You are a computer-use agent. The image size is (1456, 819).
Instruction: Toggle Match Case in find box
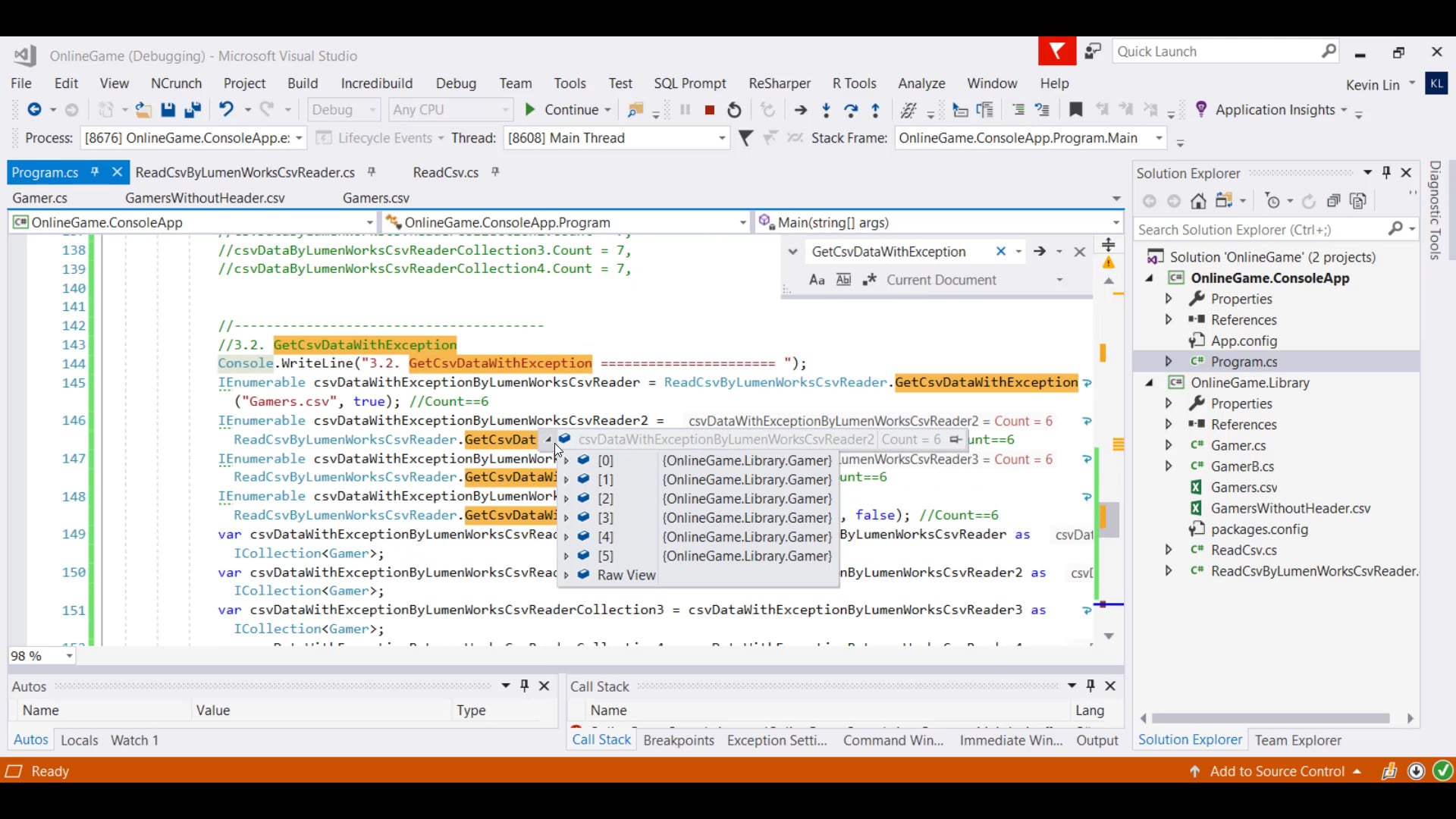click(817, 280)
